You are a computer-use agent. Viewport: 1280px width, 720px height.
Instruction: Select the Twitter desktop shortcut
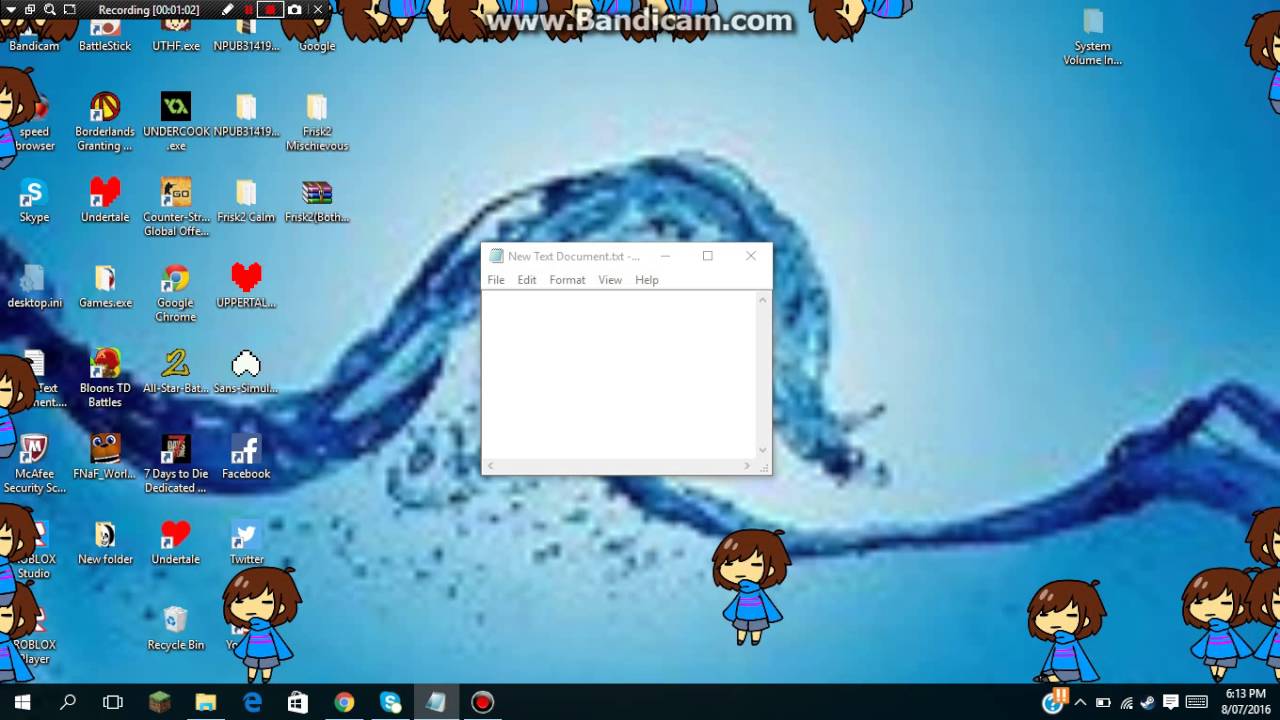246,543
